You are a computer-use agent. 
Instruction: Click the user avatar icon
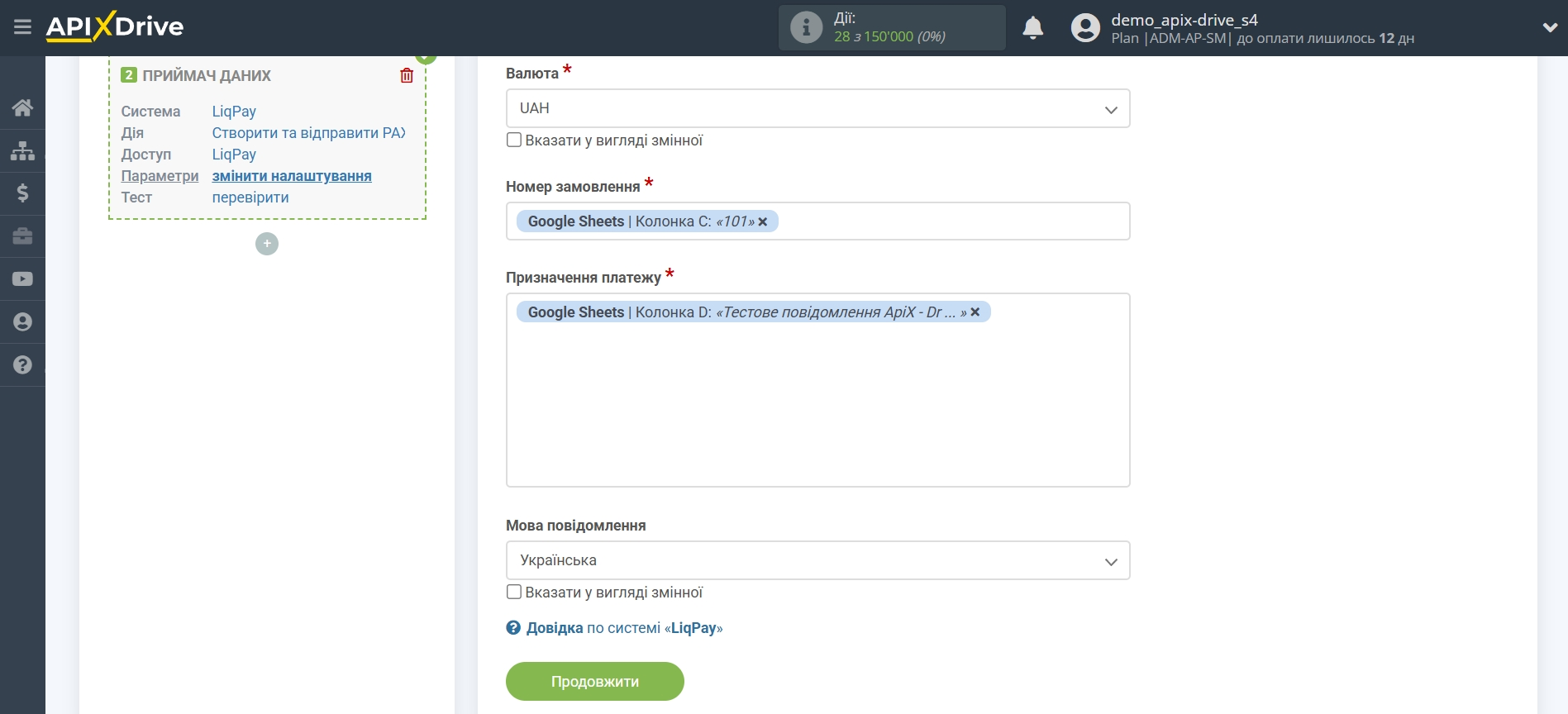(x=1085, y=27)
